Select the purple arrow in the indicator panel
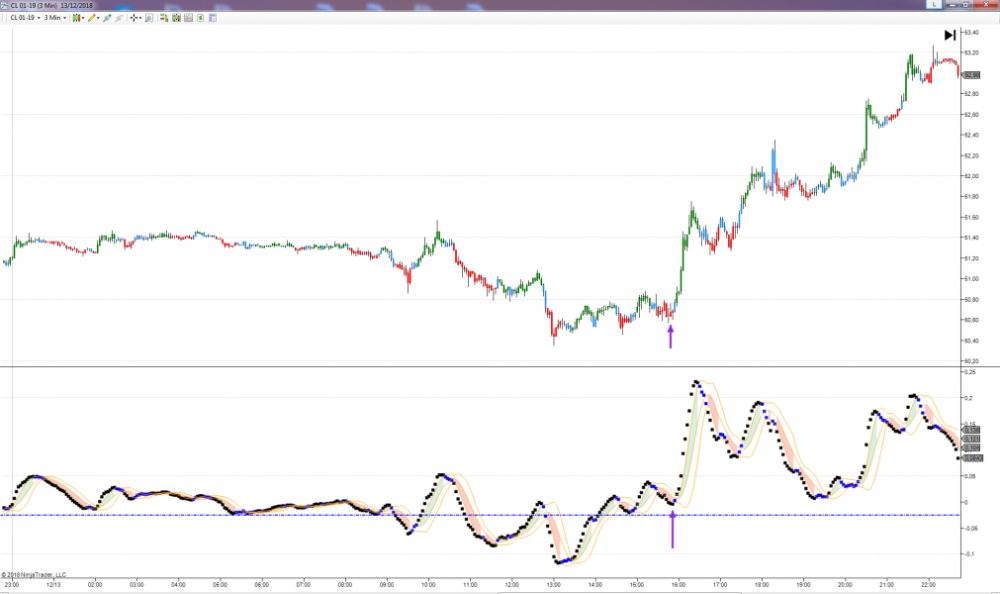This screenshot has width=1000, height=594. click(x=672, y=529)
